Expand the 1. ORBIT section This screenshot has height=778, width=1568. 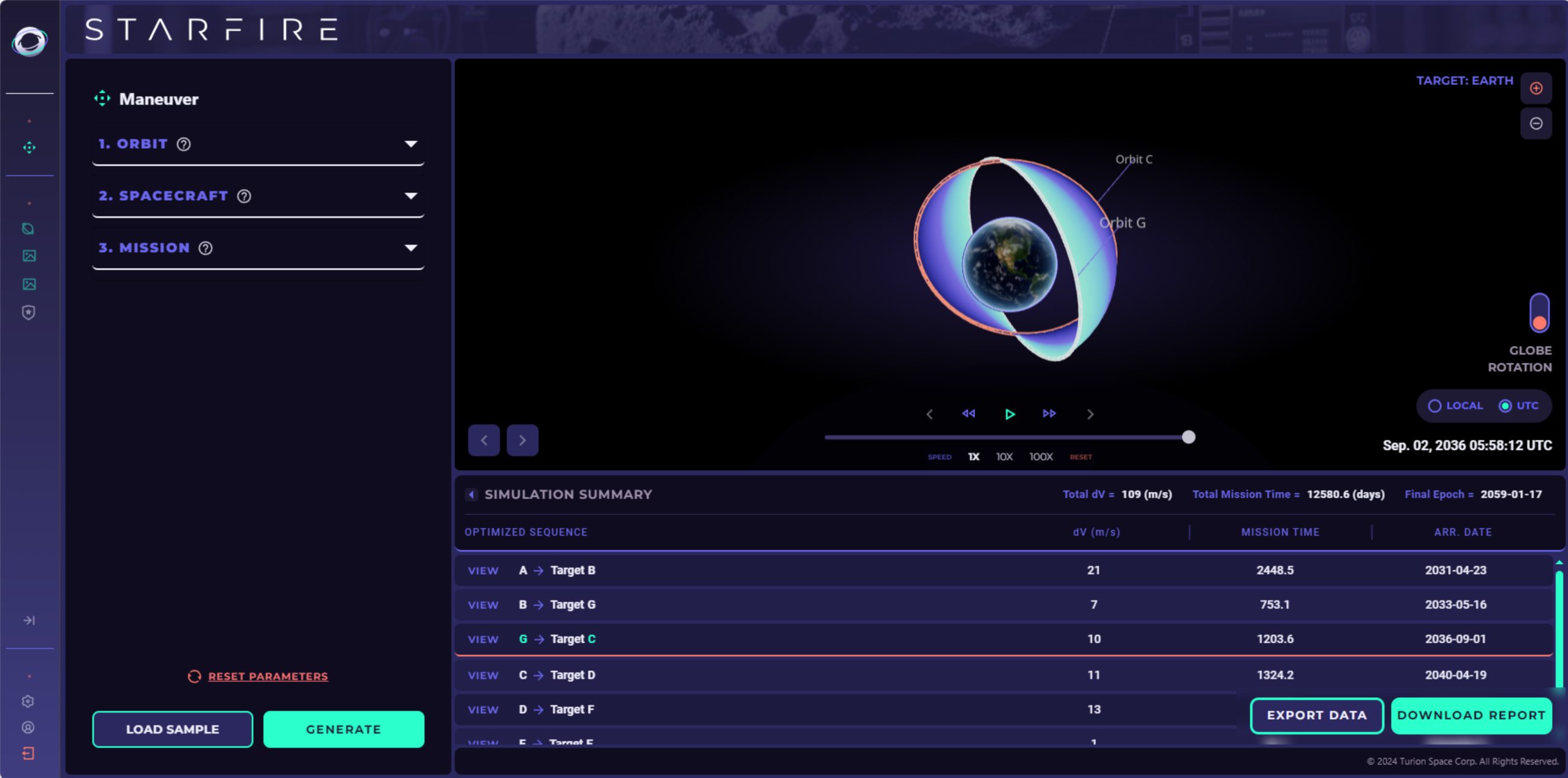click(x=410, y=144)
